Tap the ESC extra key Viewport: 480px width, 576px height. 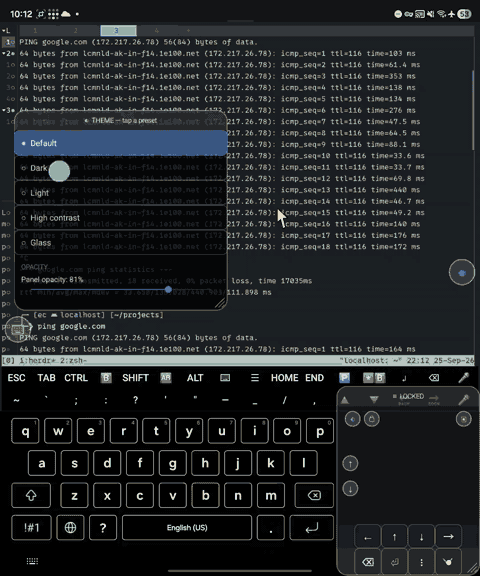coord(17,378)
